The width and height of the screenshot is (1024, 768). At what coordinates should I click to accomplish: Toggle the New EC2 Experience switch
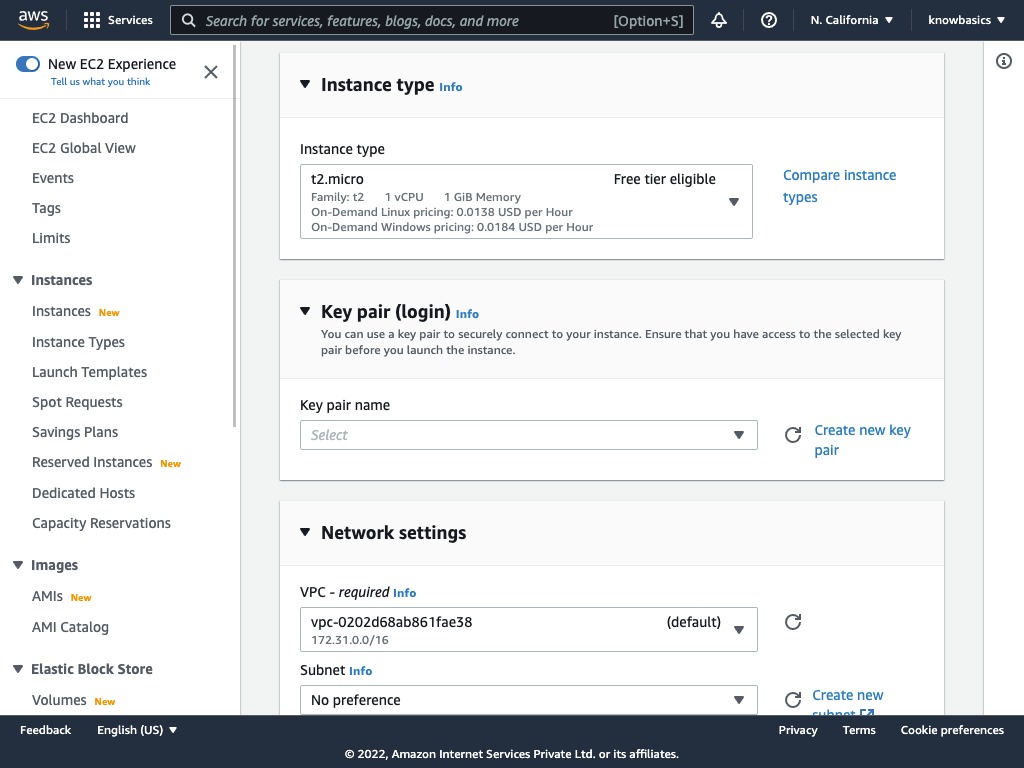(x=28, y=64)
